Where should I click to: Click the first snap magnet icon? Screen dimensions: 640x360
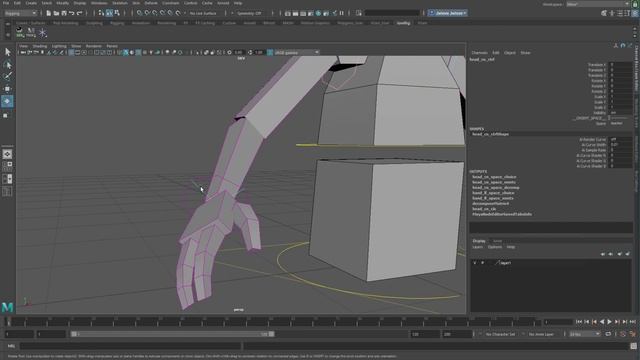(140, 13)
